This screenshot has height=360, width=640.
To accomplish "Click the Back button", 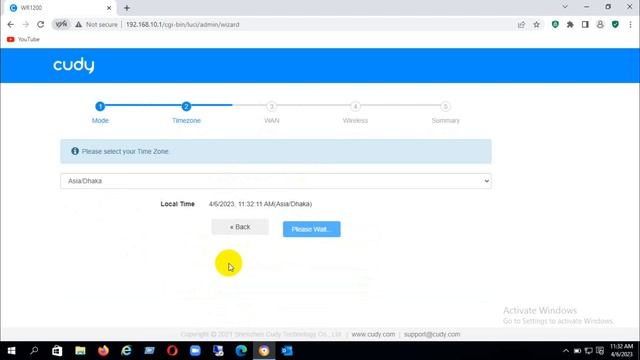I will (x=240, y=227).
